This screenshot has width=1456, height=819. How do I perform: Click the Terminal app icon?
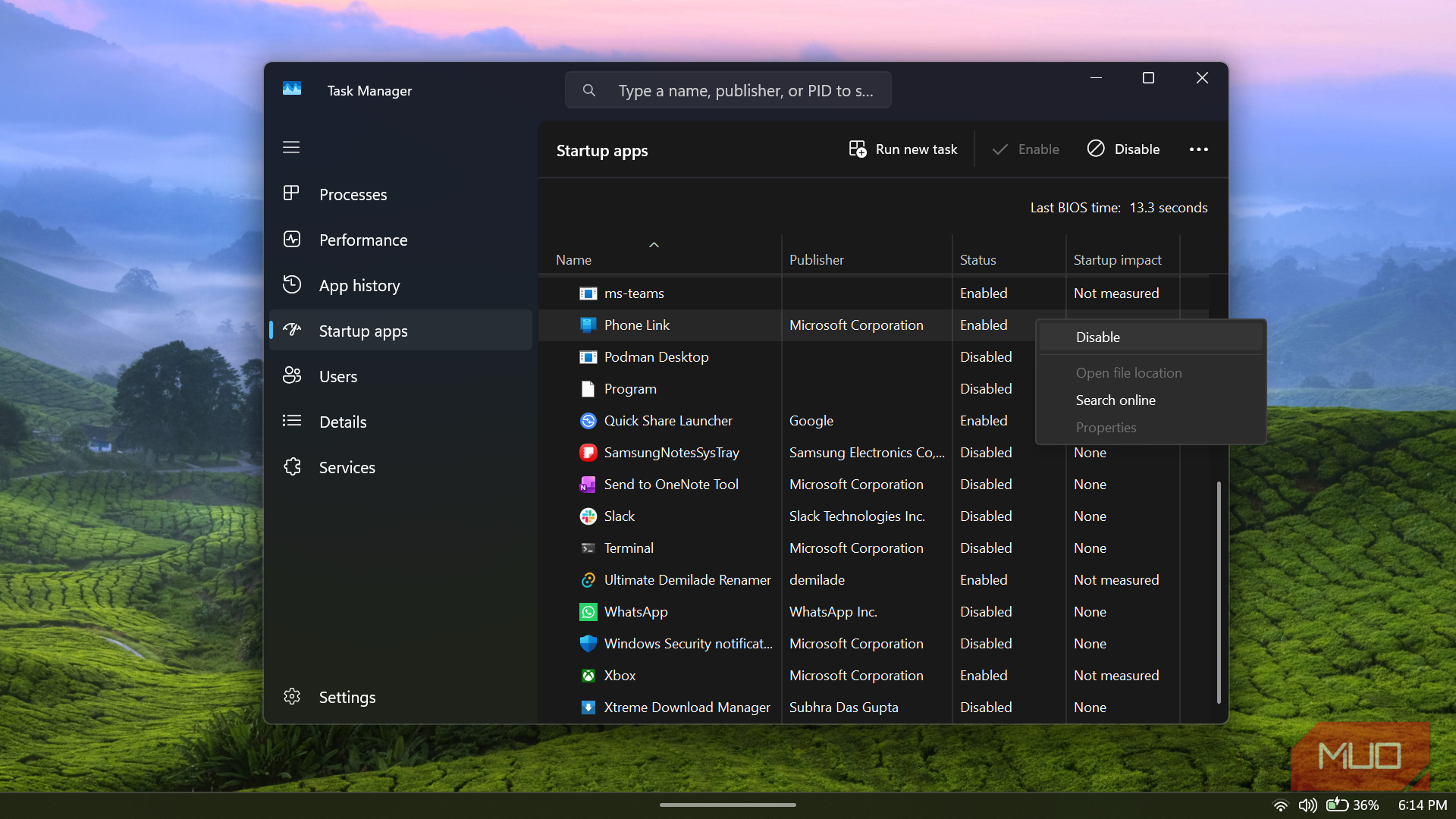(x=588, y=548)
